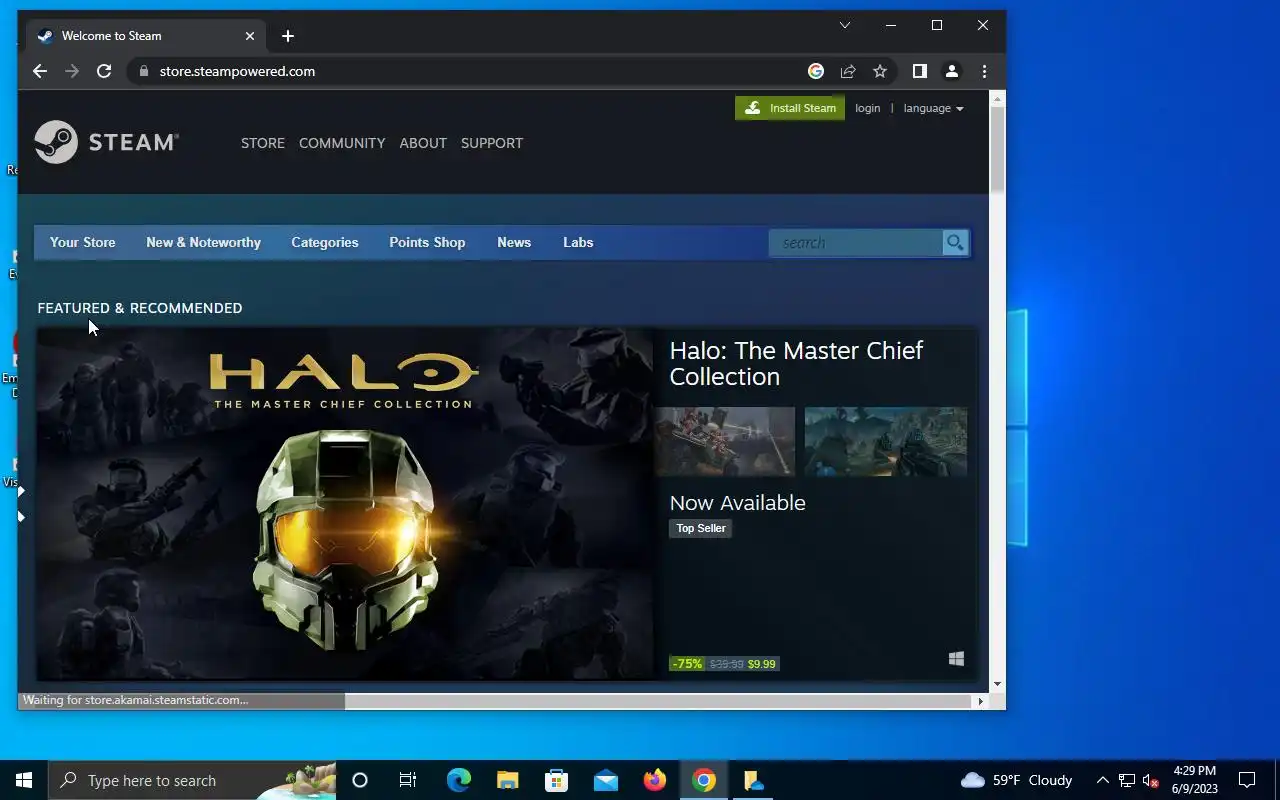Image resolution: width=1280 pixels, height=800 pixels.
Task: Click the Windows platform icon on the Halo capsule
Action: point(956,658)
